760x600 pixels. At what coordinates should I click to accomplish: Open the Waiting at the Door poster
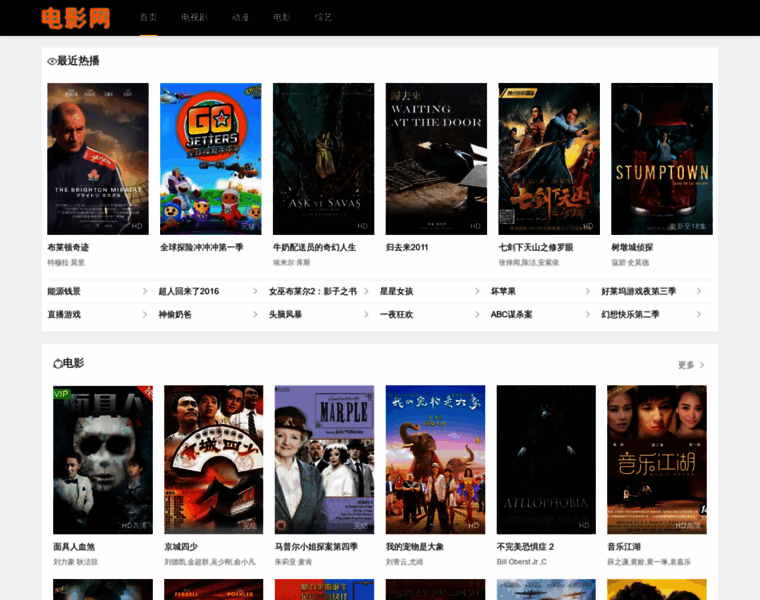[436, 159]
